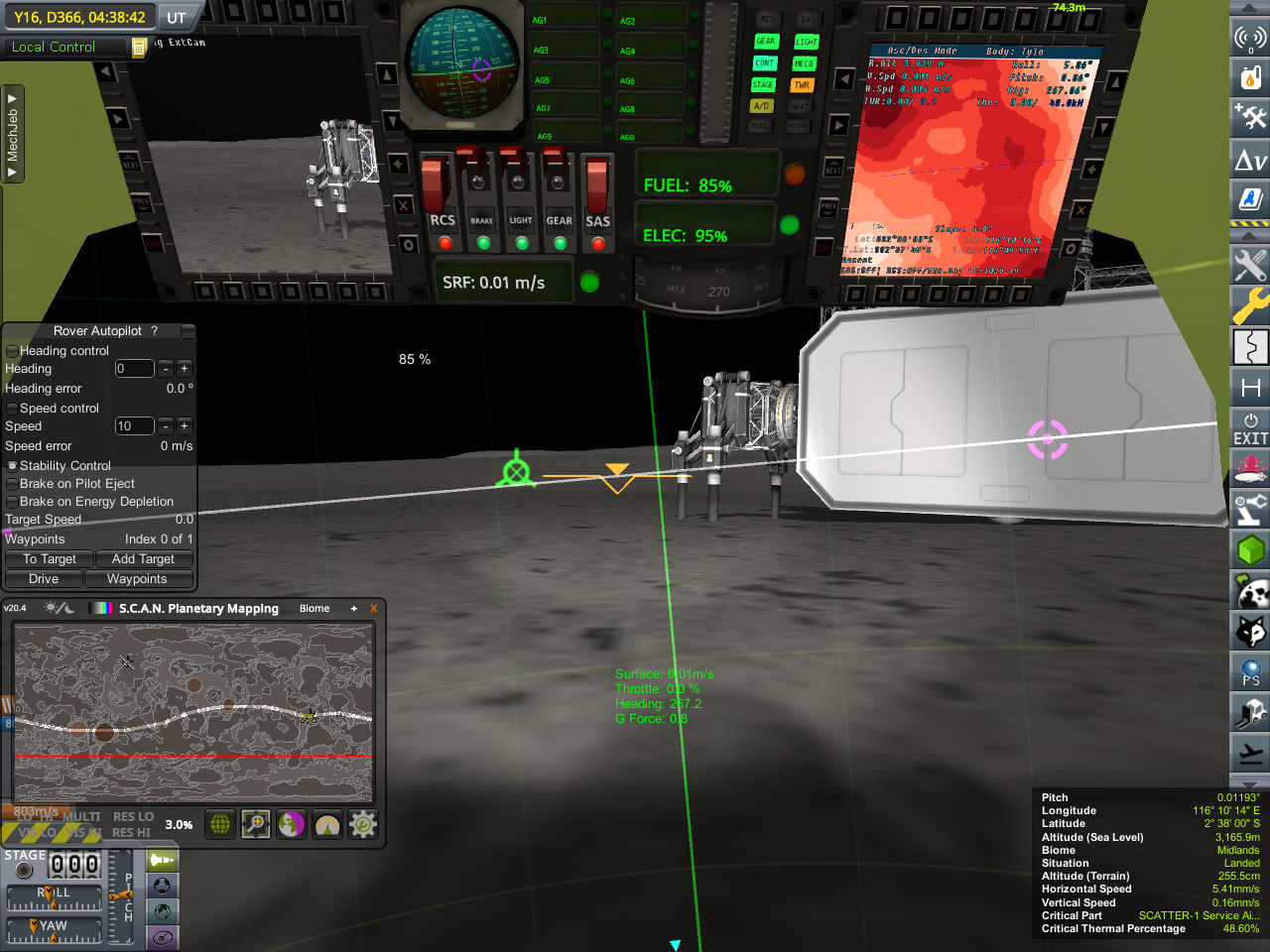Open SCAN zoom map magnifier icon
The image size is (1270, 952).
click(256, 824)
